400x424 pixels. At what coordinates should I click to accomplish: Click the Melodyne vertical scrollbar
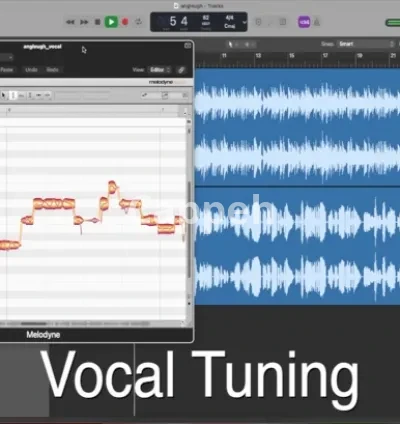189,230
